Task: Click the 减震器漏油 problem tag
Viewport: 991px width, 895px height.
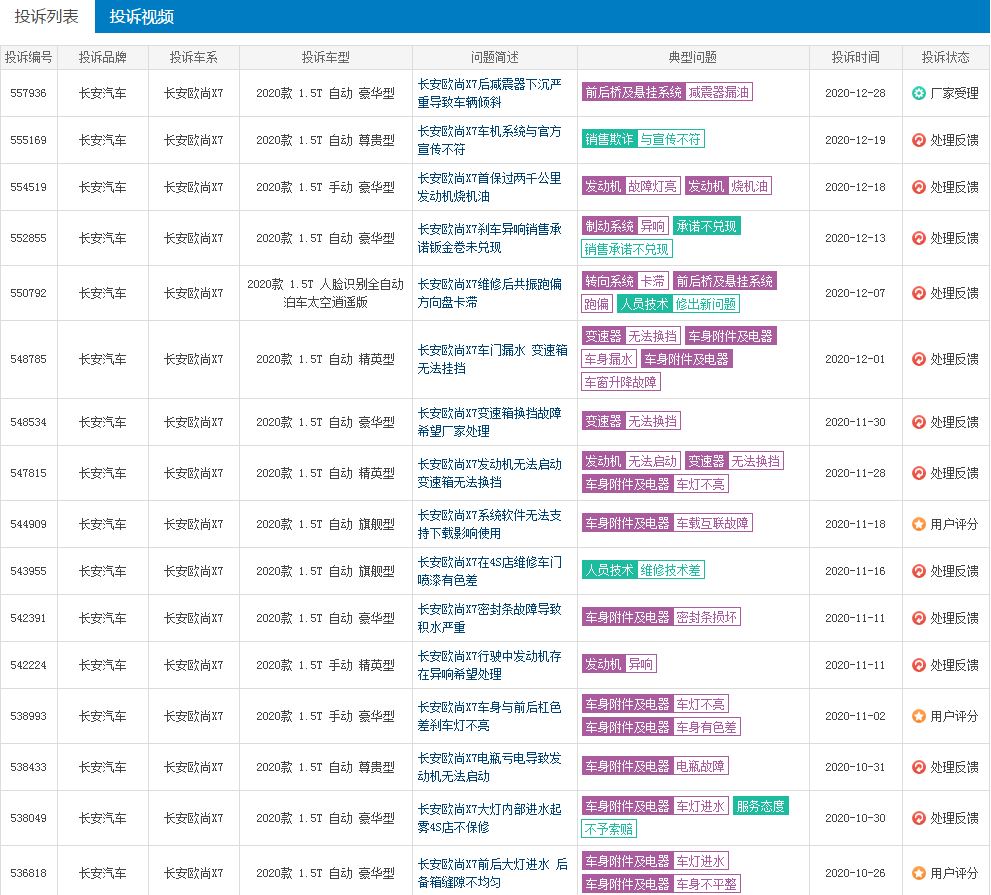Action: coord(719,92)
